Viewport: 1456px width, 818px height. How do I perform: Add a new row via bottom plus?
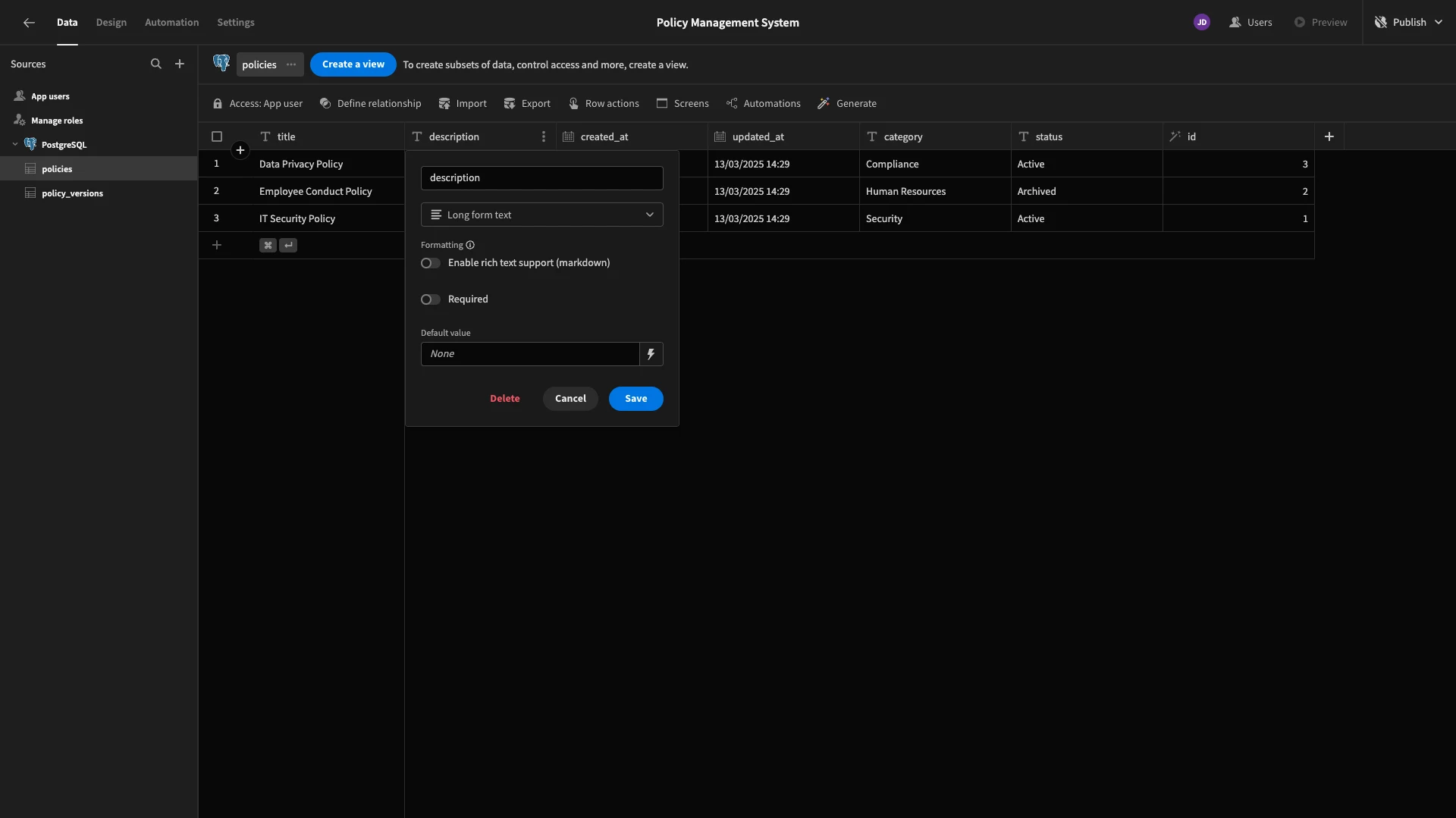coord(217,246)
